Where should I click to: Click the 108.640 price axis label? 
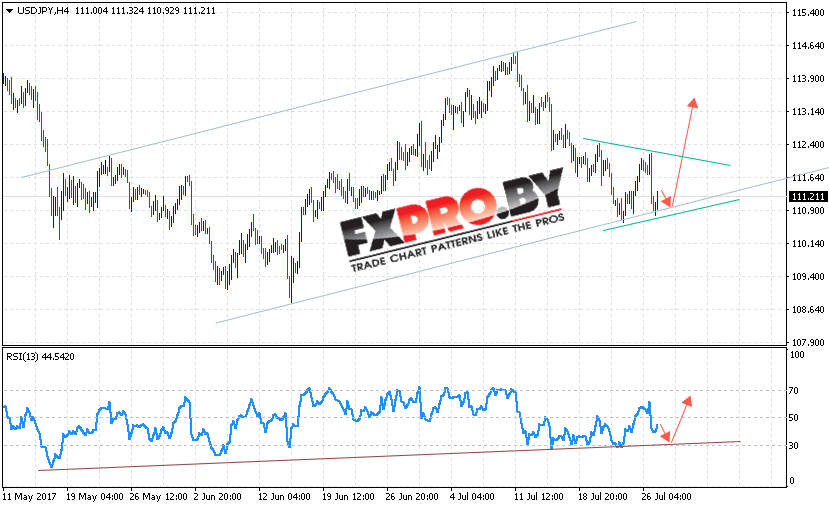pos(807,310)
